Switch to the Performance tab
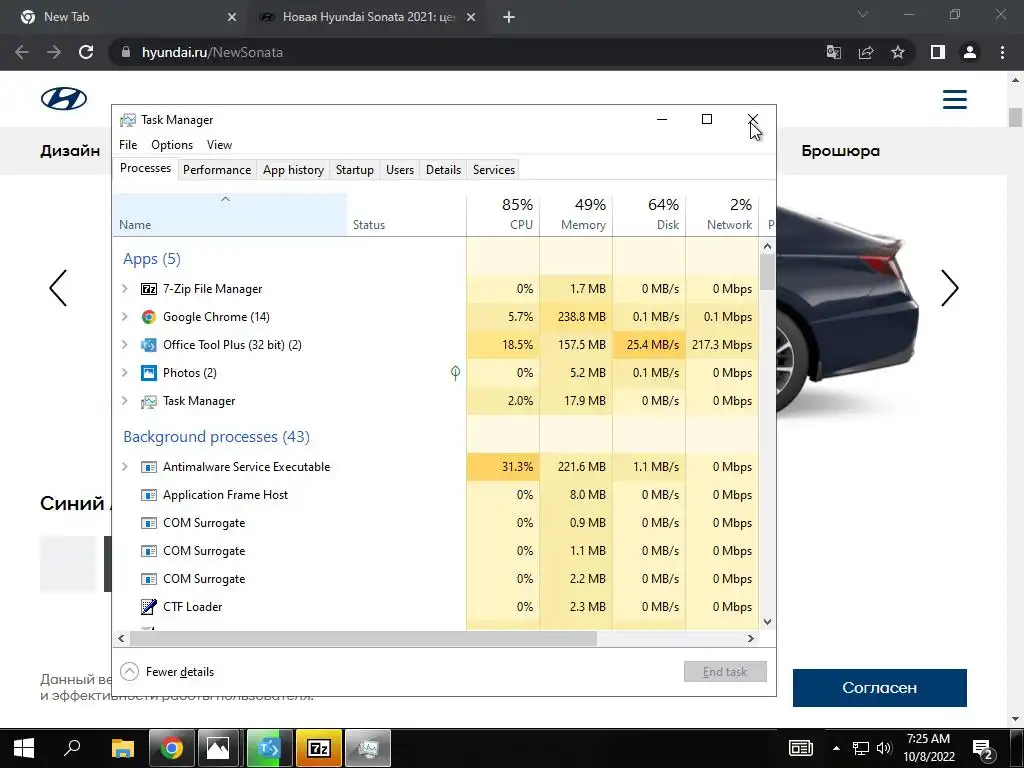The height and width of the screenshot is (768, 1024). coord(217,170)
